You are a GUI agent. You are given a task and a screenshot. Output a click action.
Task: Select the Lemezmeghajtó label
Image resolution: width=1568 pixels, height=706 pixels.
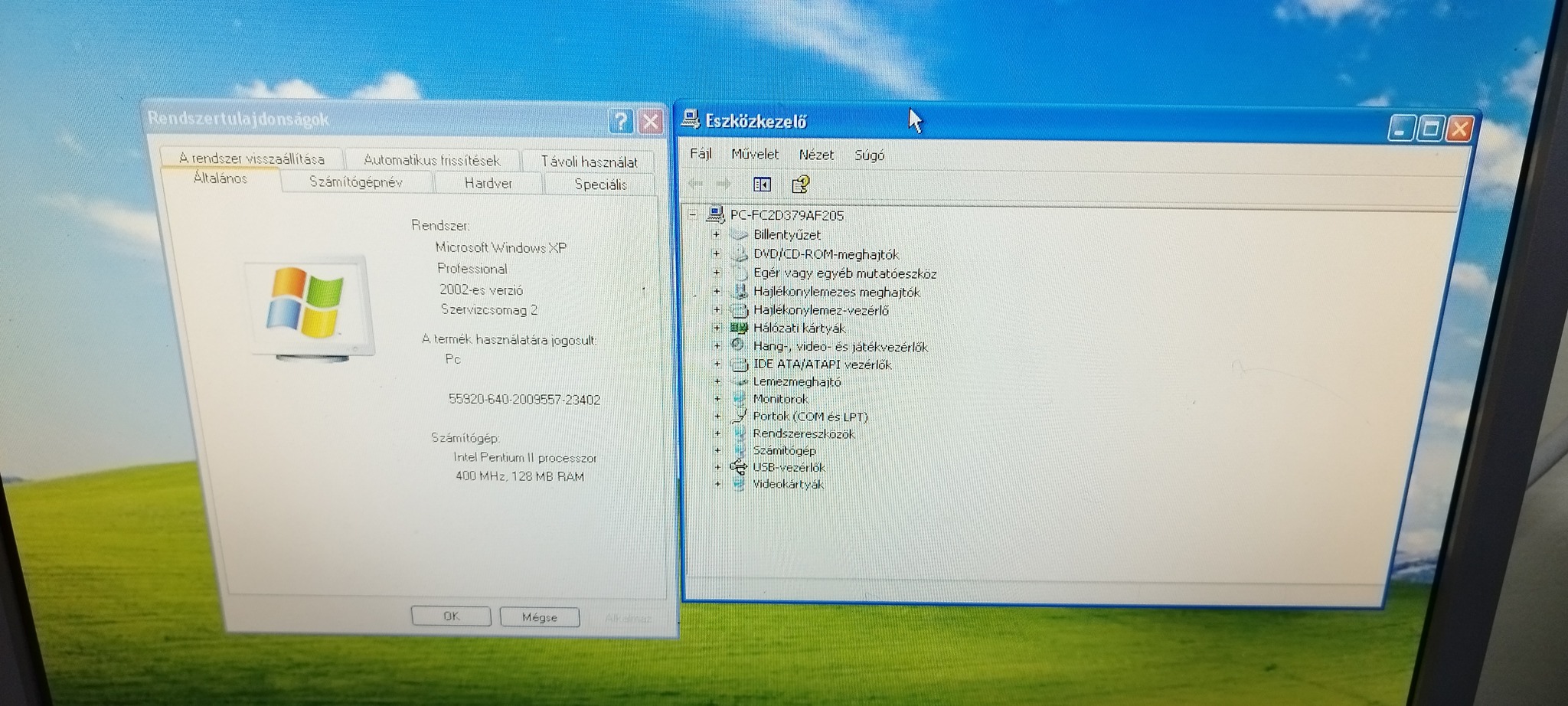coord(797,381)
